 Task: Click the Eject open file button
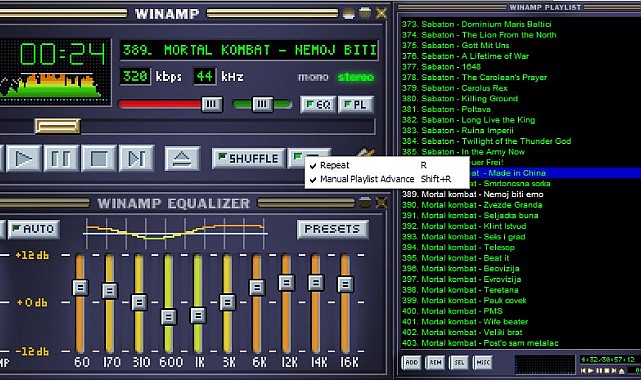click(x=182, y=158)
